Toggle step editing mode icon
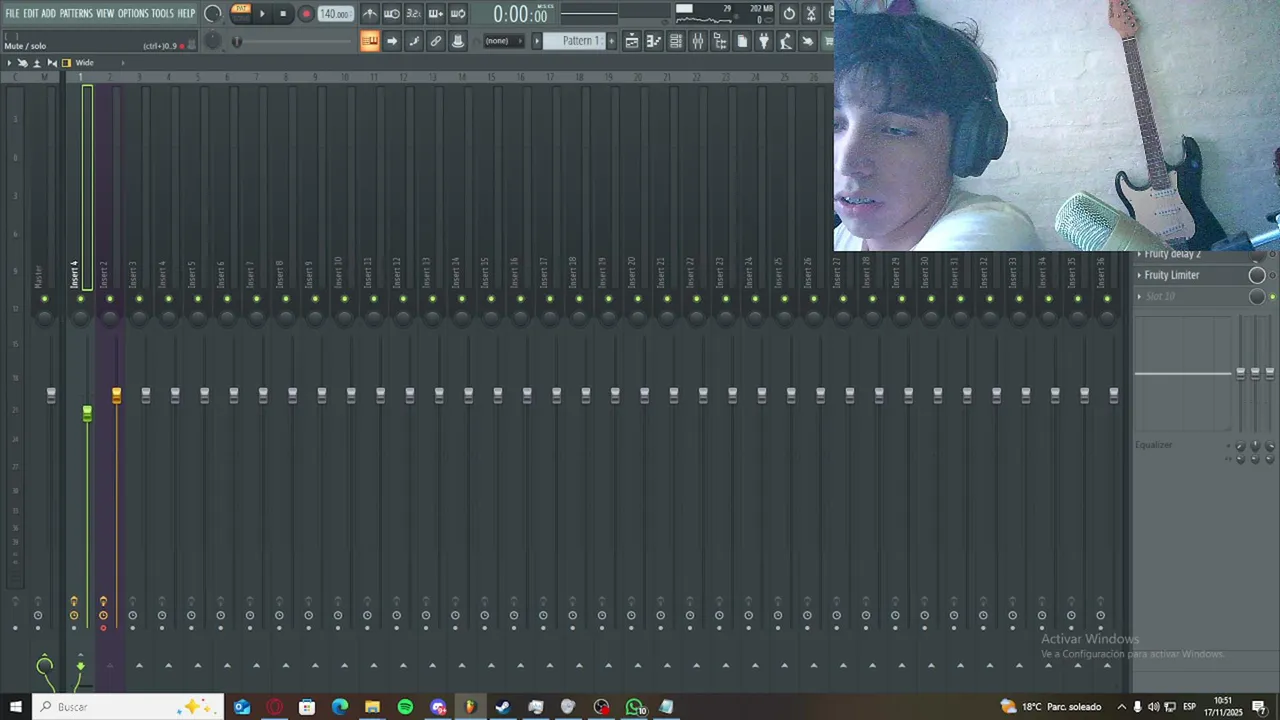The height and width of the screenshot is (720, 1280). point(414,41)
